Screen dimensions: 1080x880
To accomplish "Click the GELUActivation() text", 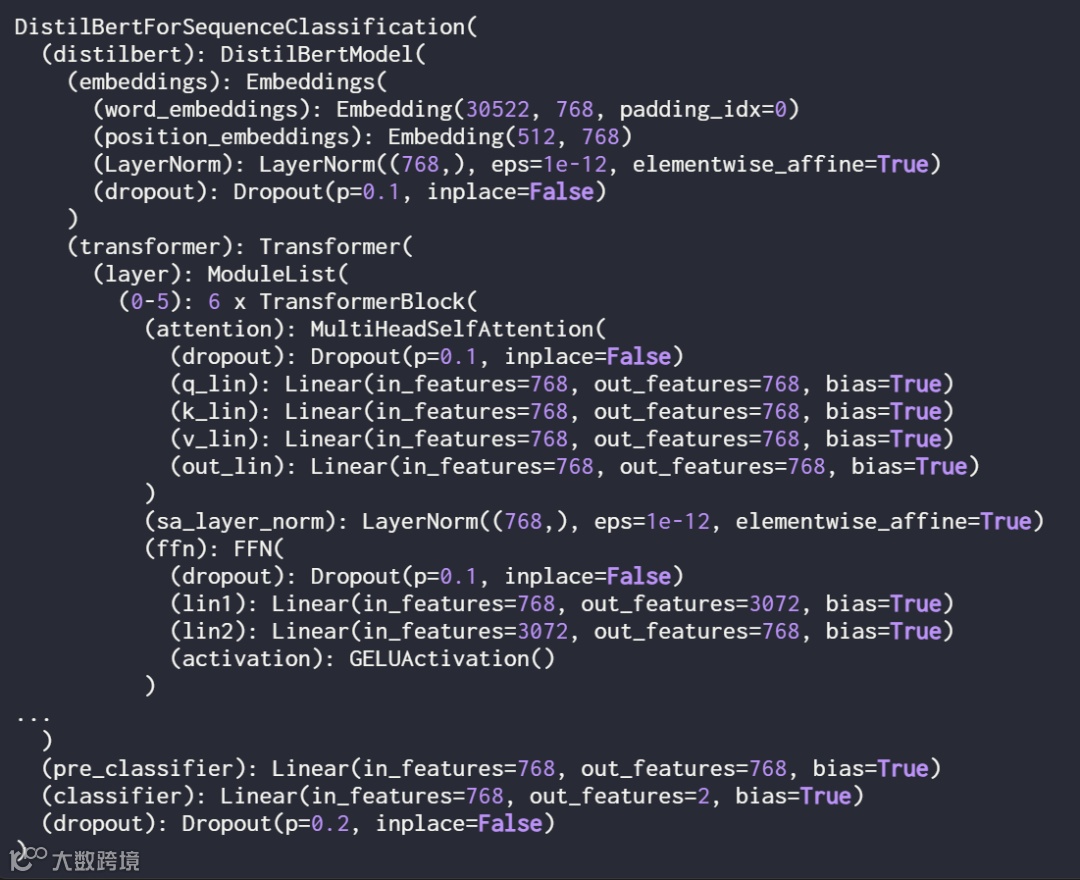I will click(452, 659).
